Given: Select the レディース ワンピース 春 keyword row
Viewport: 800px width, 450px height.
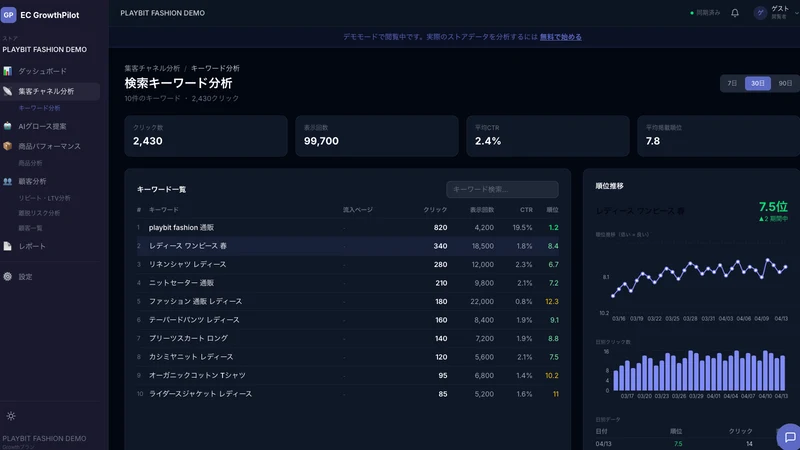Looking at the screenshot, I should pyautogui.click(x=347, y=246).
